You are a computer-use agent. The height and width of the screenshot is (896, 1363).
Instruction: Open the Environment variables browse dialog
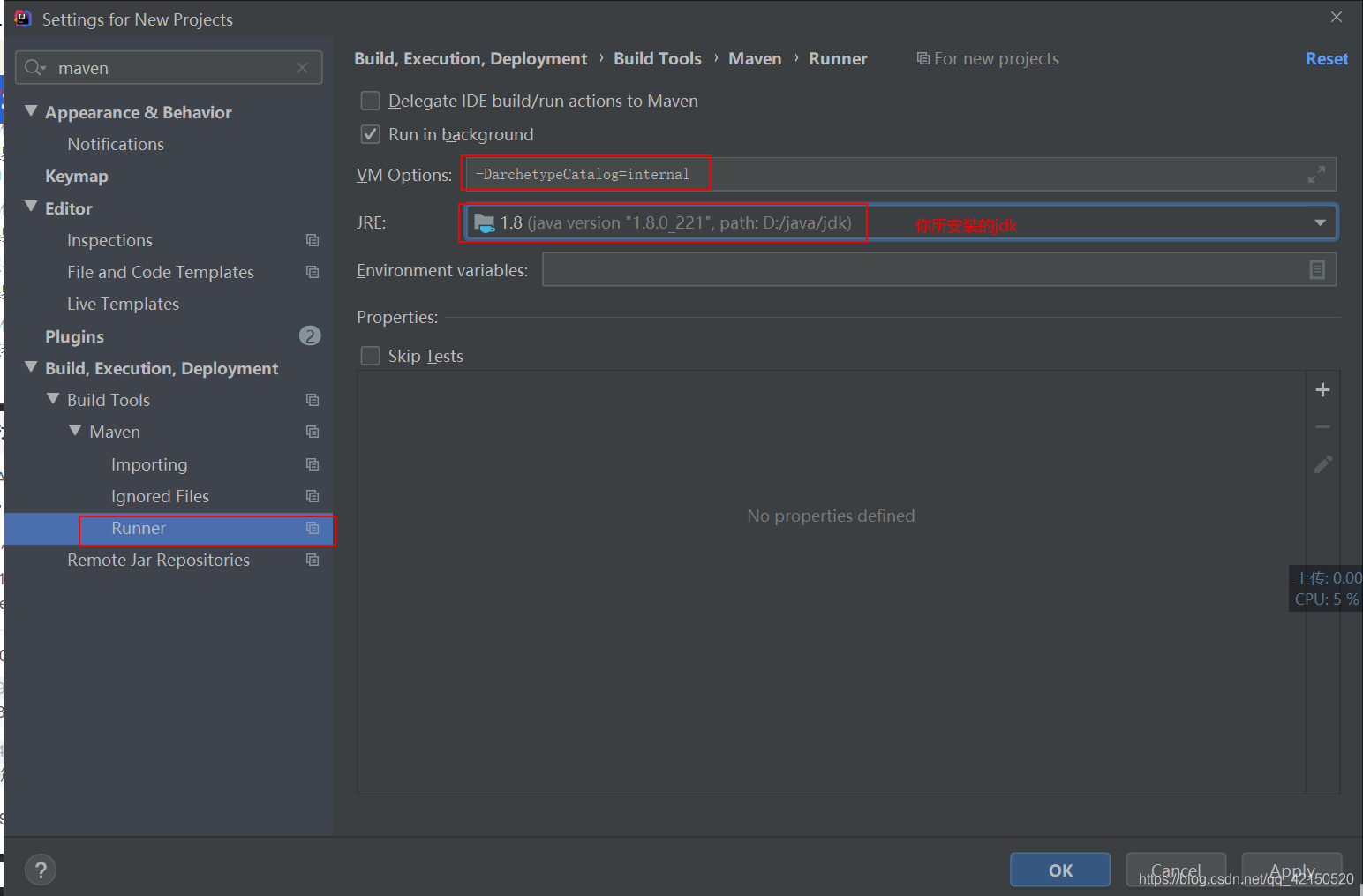click(1317, 269)
